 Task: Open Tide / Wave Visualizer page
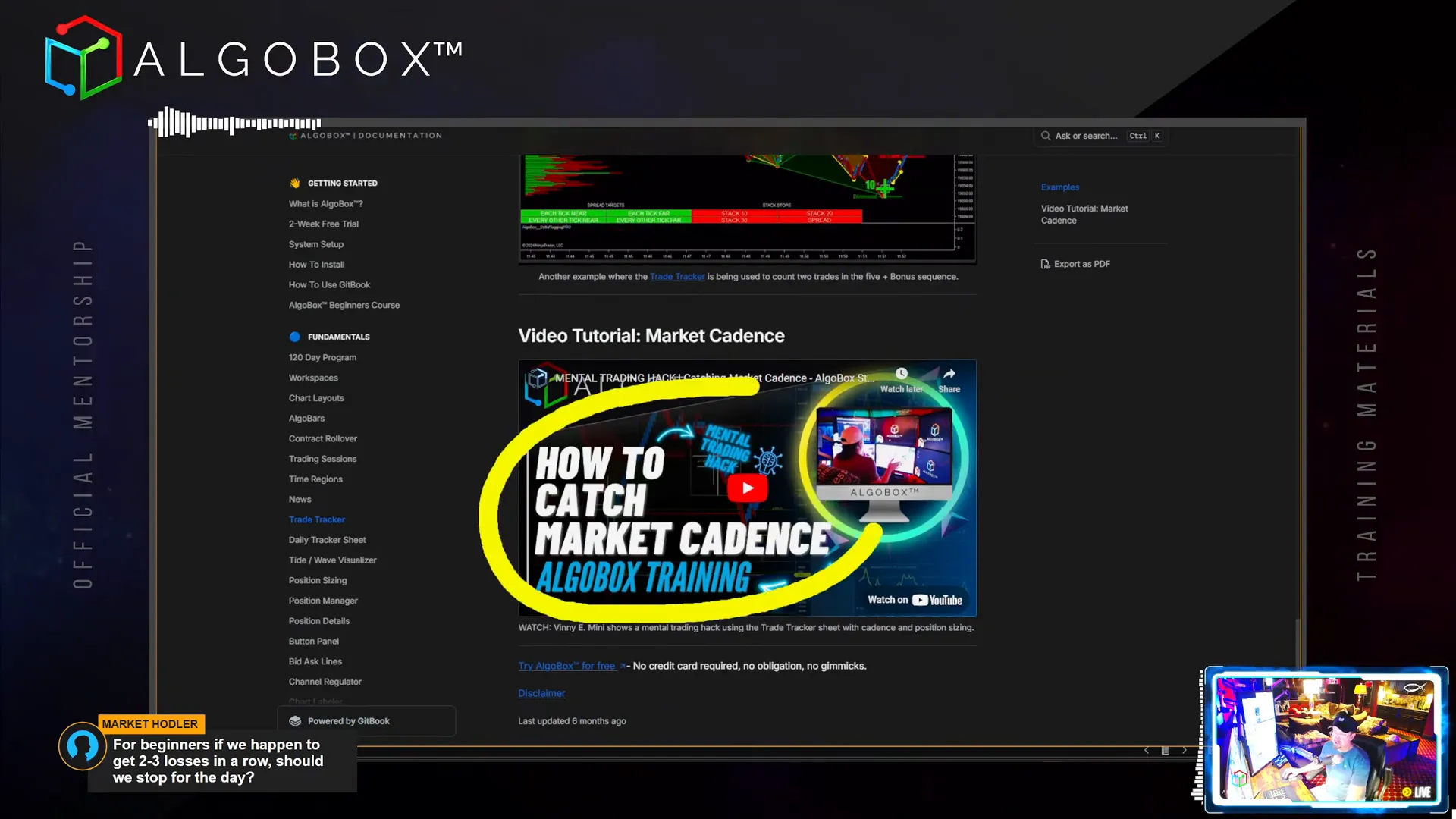pos(332,560)
